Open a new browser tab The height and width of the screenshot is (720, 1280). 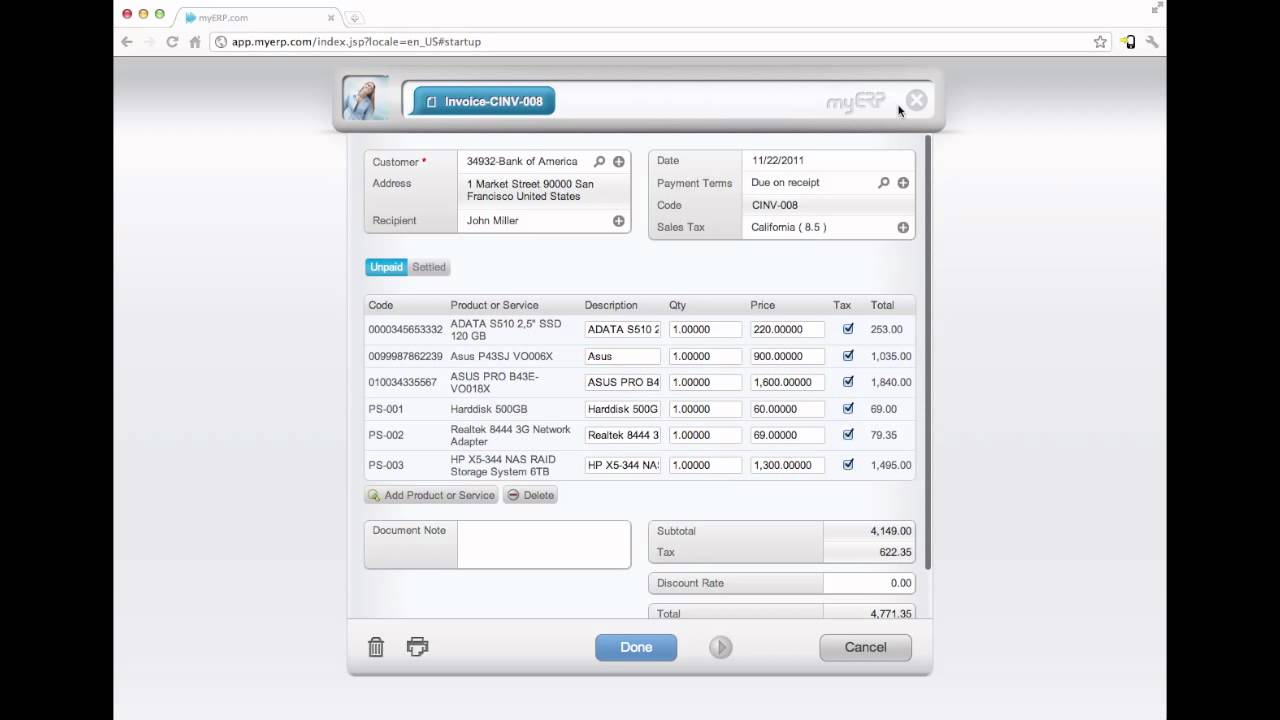pos(354,18)
